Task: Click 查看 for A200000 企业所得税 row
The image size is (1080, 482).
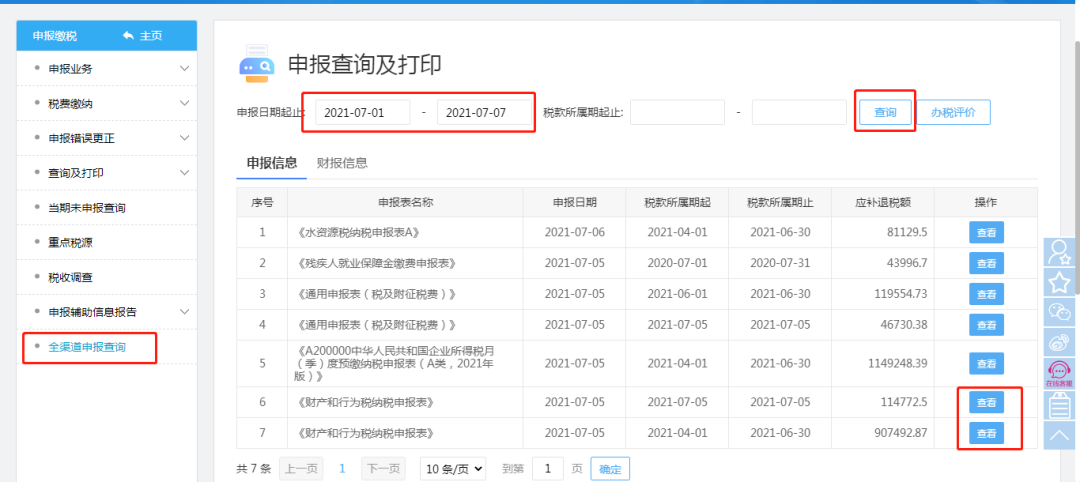Action: (x=986, y=364)
